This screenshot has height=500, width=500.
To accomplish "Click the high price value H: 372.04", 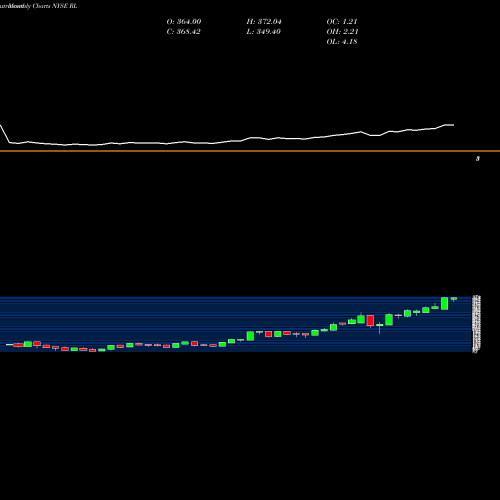I will (264, 22).
